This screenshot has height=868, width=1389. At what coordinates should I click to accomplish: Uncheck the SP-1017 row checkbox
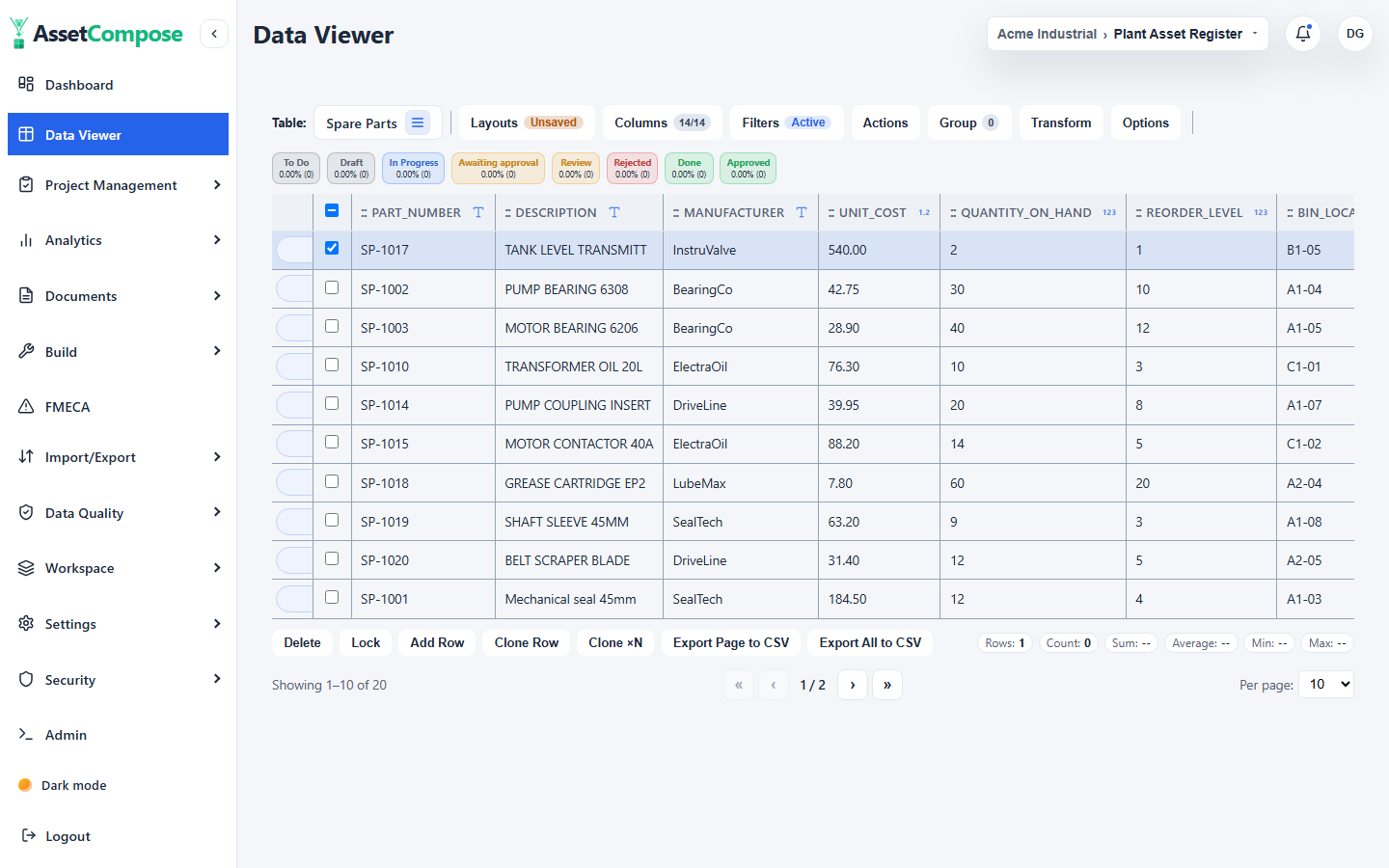[x=332, y=248]
